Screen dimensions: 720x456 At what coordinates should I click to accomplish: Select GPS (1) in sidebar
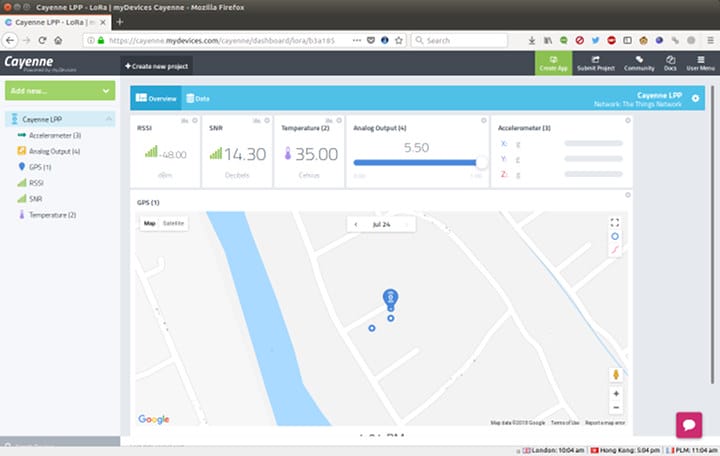tap(40, 167)
